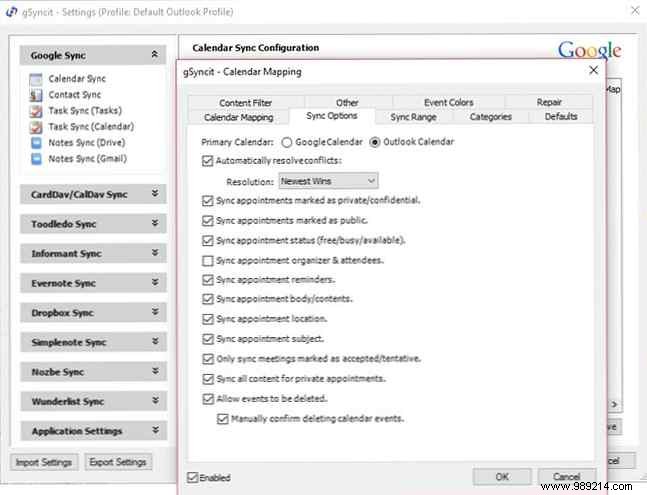
Task: Switch to the Defaults tab
Action: pos(561,117)
